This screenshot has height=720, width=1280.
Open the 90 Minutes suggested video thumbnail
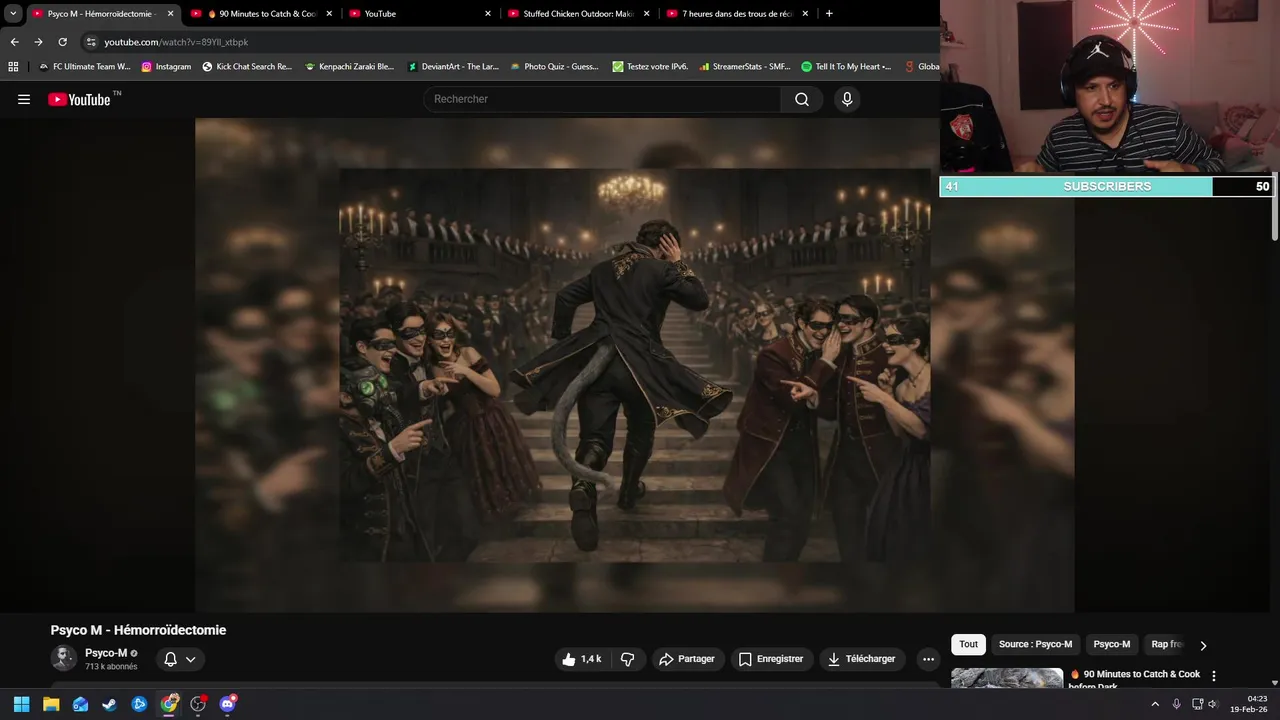[1007, 678]
